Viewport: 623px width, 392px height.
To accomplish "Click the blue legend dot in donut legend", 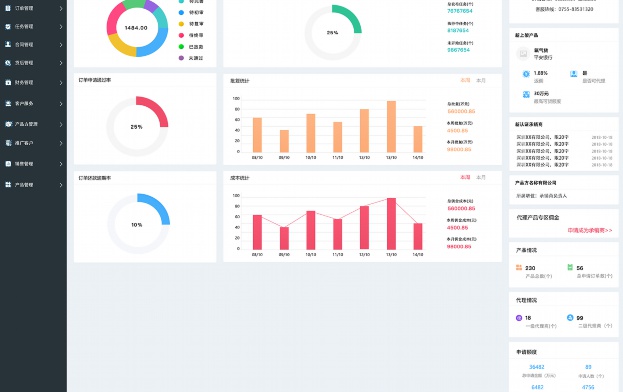I will pyautogui.click(x=181, y=13).
